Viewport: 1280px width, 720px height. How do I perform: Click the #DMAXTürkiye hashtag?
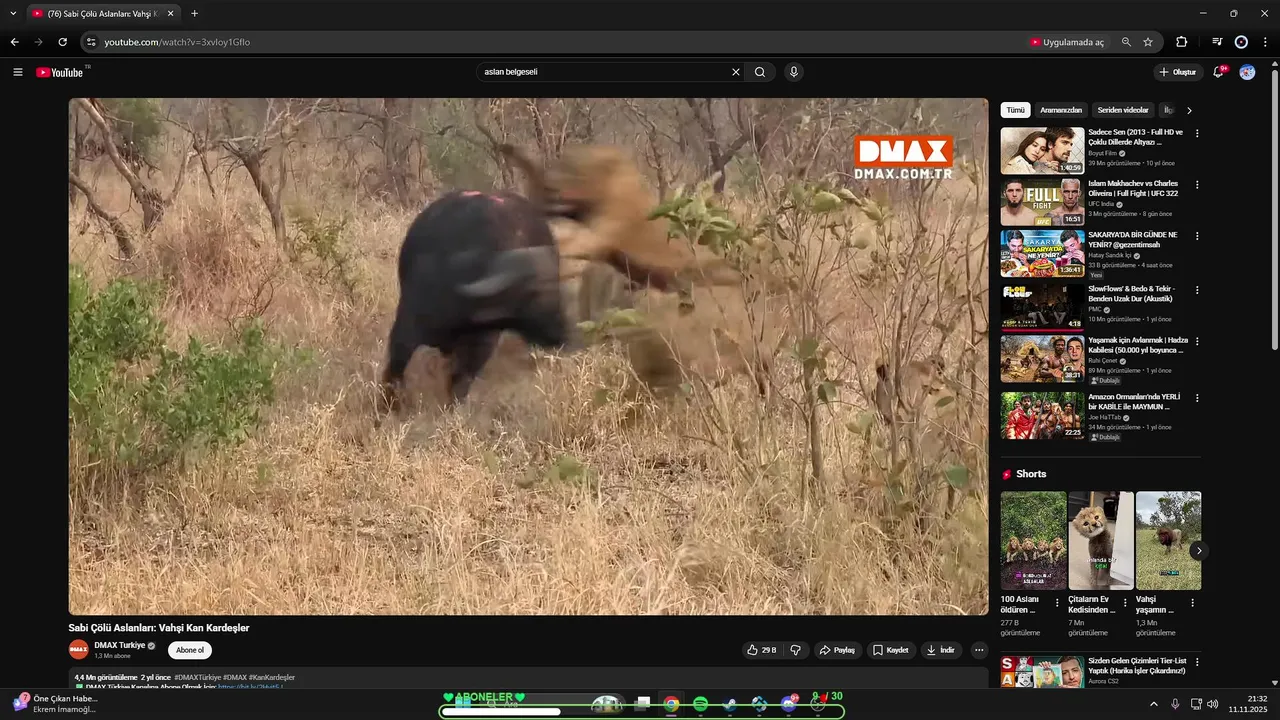[197, 678]
